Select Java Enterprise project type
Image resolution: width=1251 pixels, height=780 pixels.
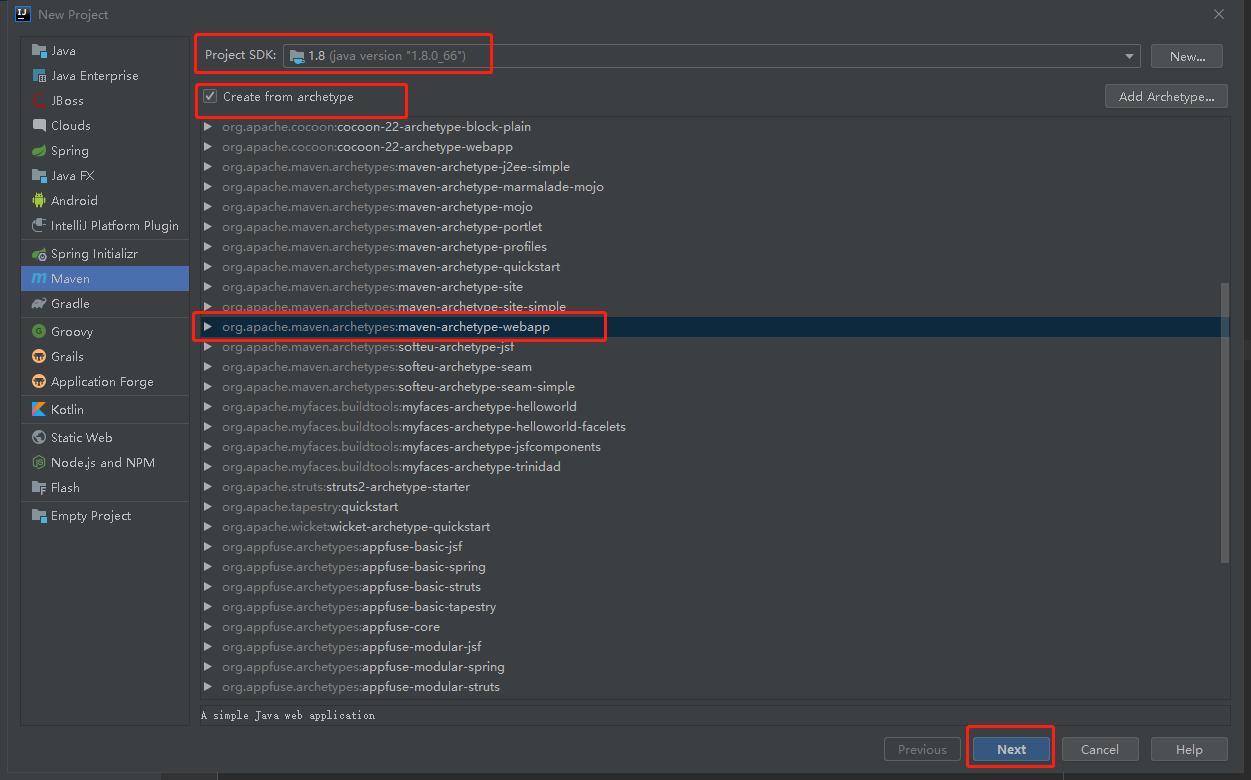[x=105, y=76]
